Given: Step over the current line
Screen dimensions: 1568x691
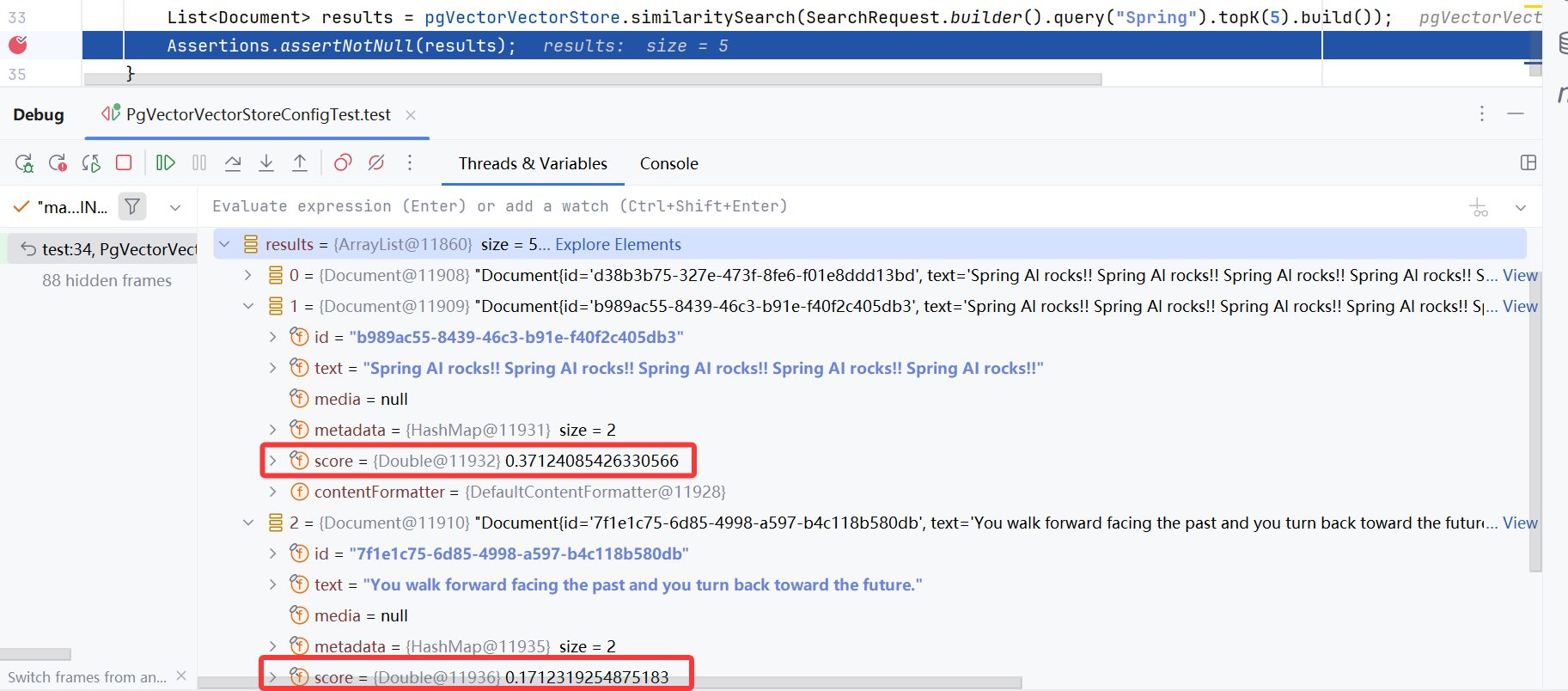Looking at the screenshot, I should pos(233,162).
